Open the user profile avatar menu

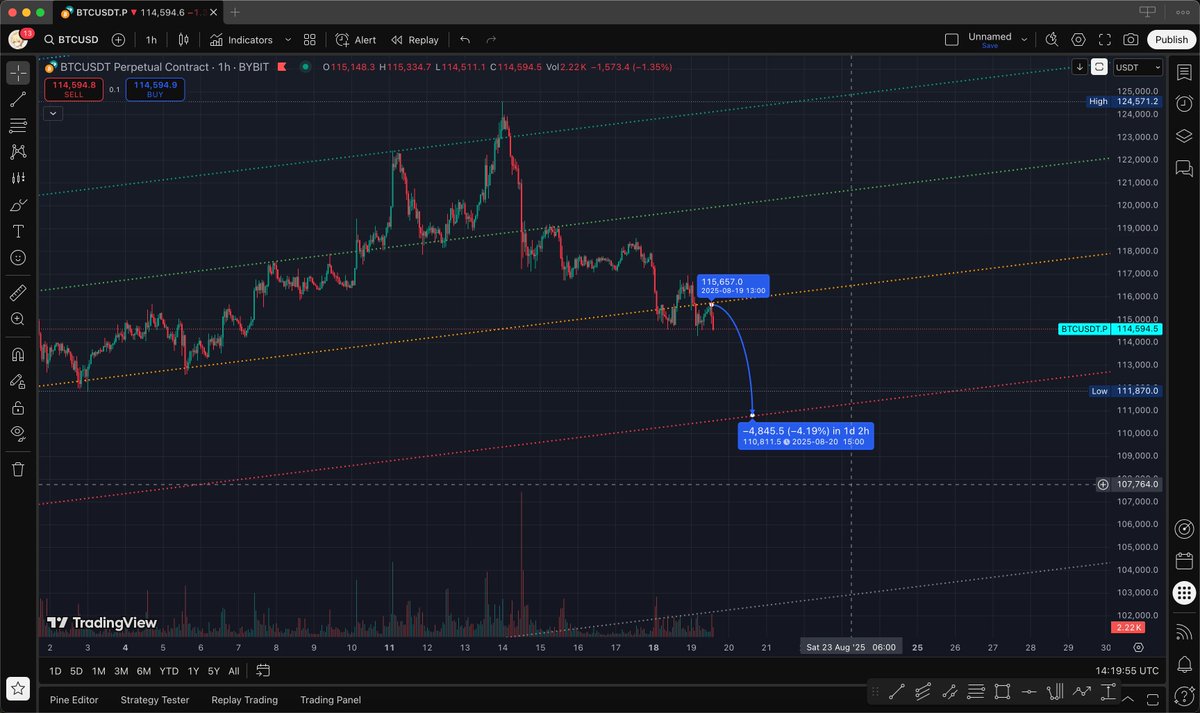point(19,40)
